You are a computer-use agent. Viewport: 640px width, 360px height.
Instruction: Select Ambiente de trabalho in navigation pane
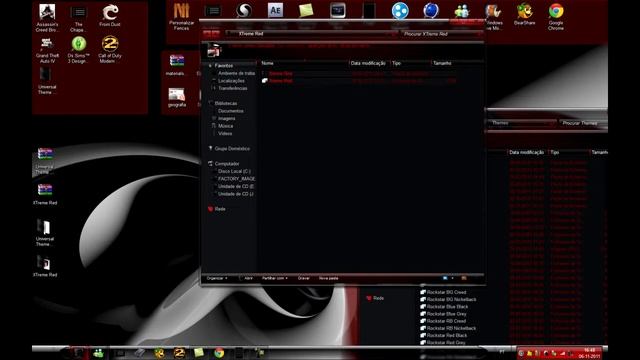pyautogui.click(x=236, y=73)
